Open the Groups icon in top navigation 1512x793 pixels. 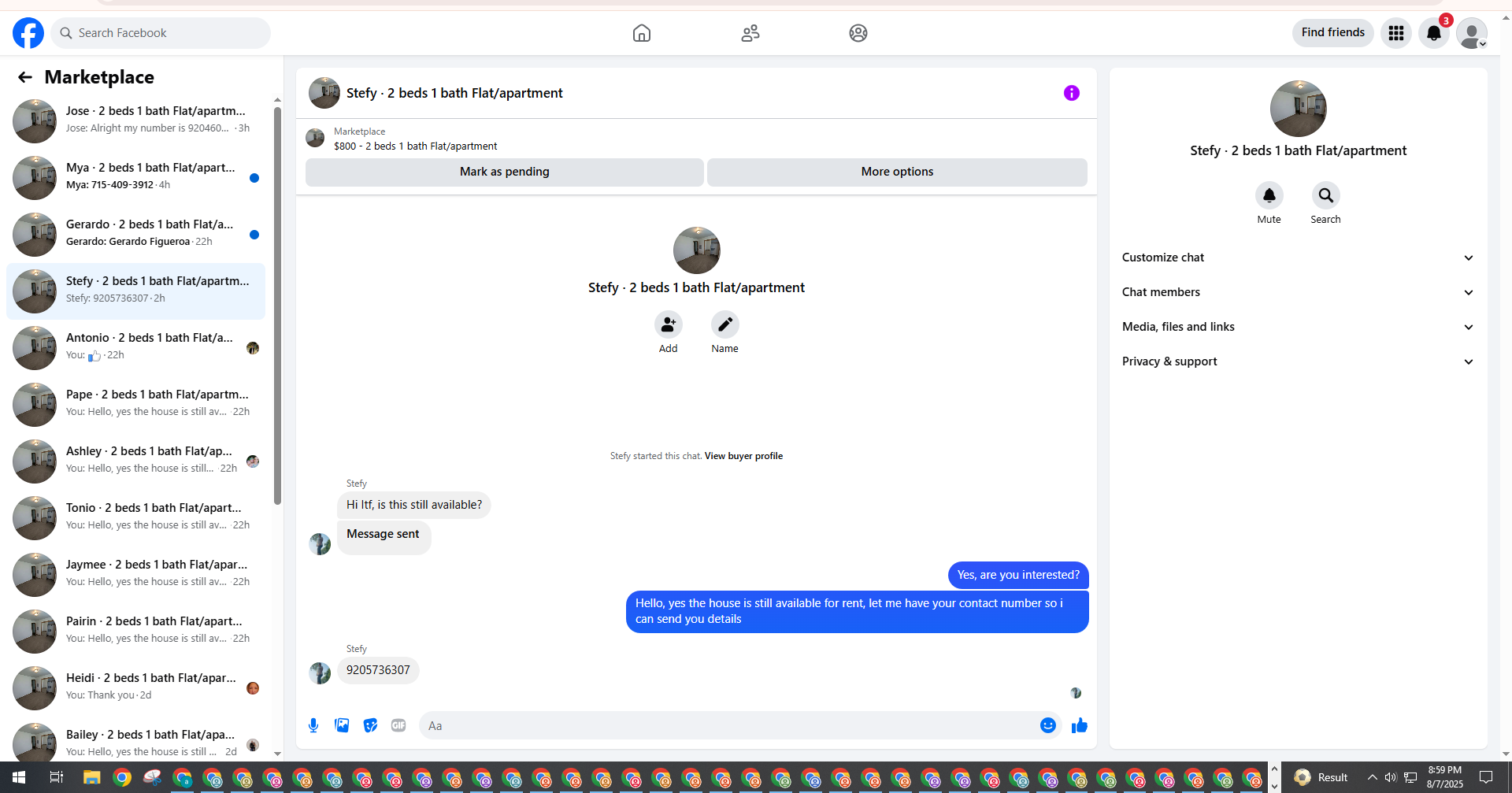pos(858,33)
